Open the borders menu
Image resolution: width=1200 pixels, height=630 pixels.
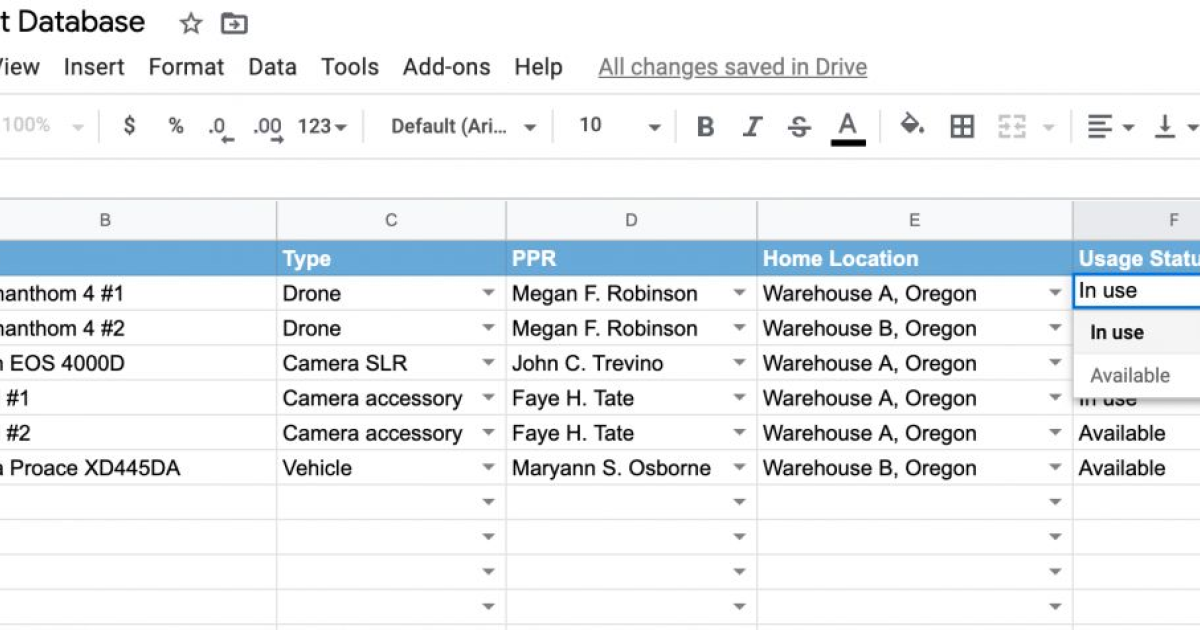click(x=961, y=126)
